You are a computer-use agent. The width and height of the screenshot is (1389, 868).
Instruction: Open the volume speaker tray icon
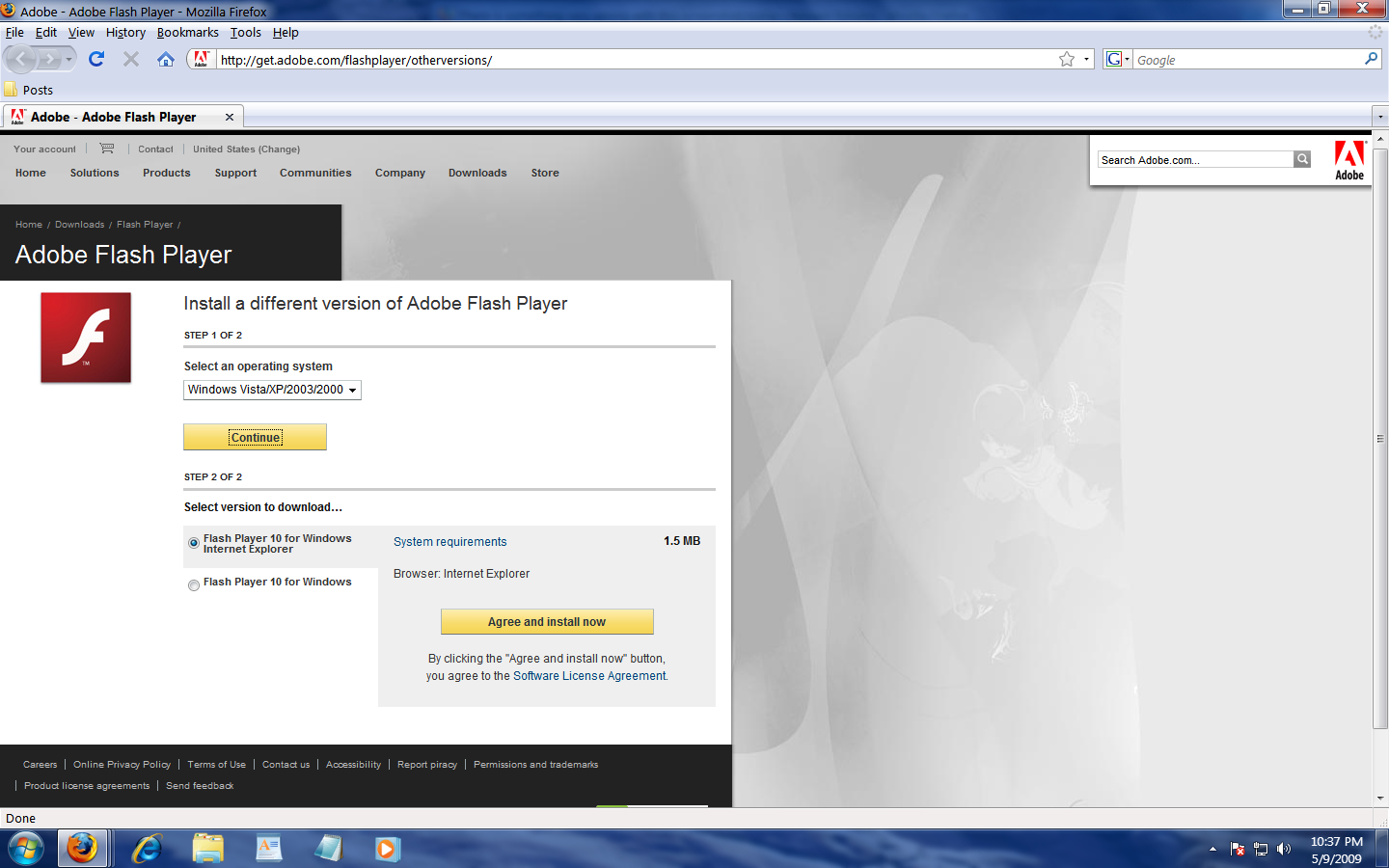[x=1284, y=850]
